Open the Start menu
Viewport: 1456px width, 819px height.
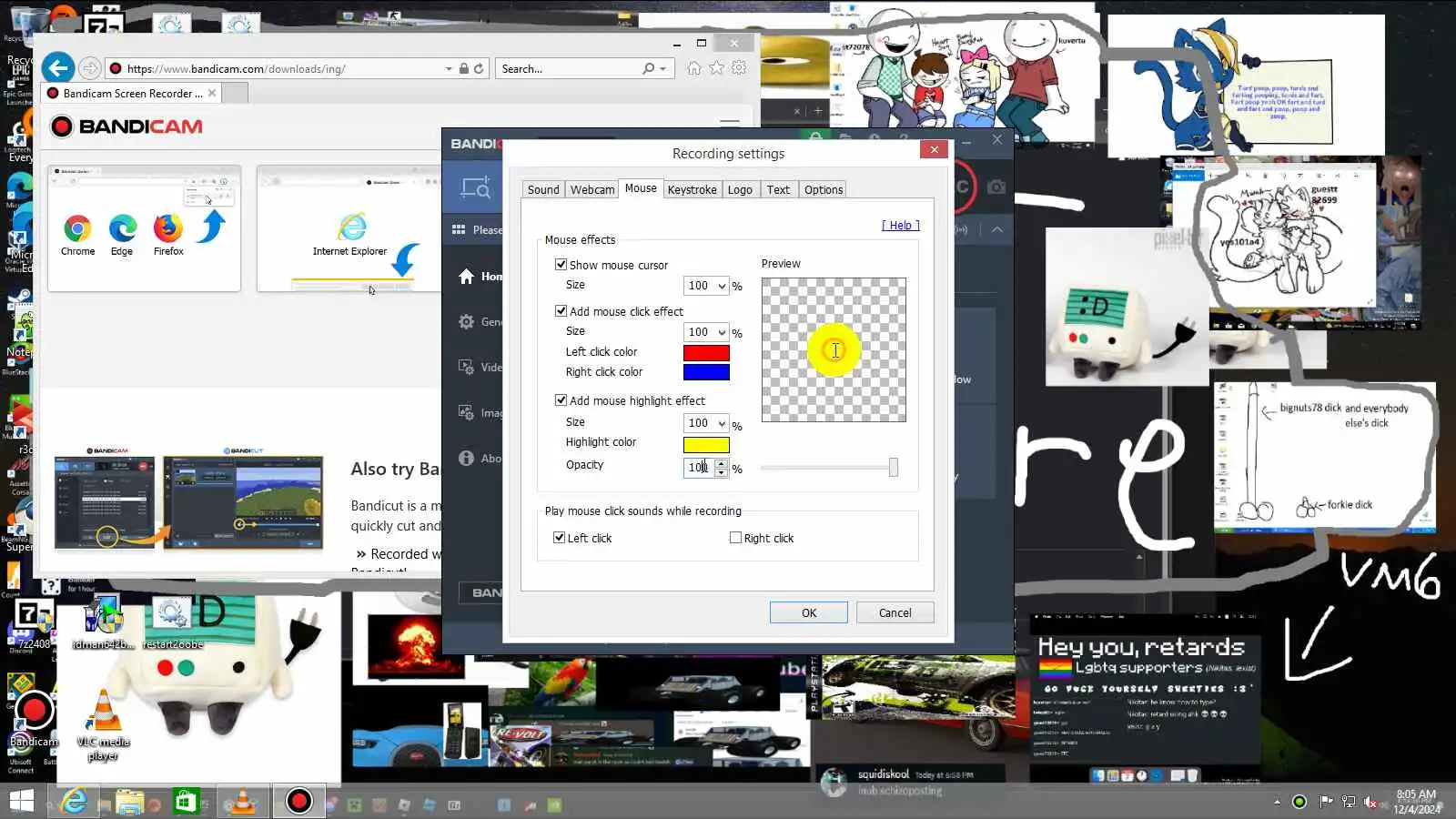21,801
